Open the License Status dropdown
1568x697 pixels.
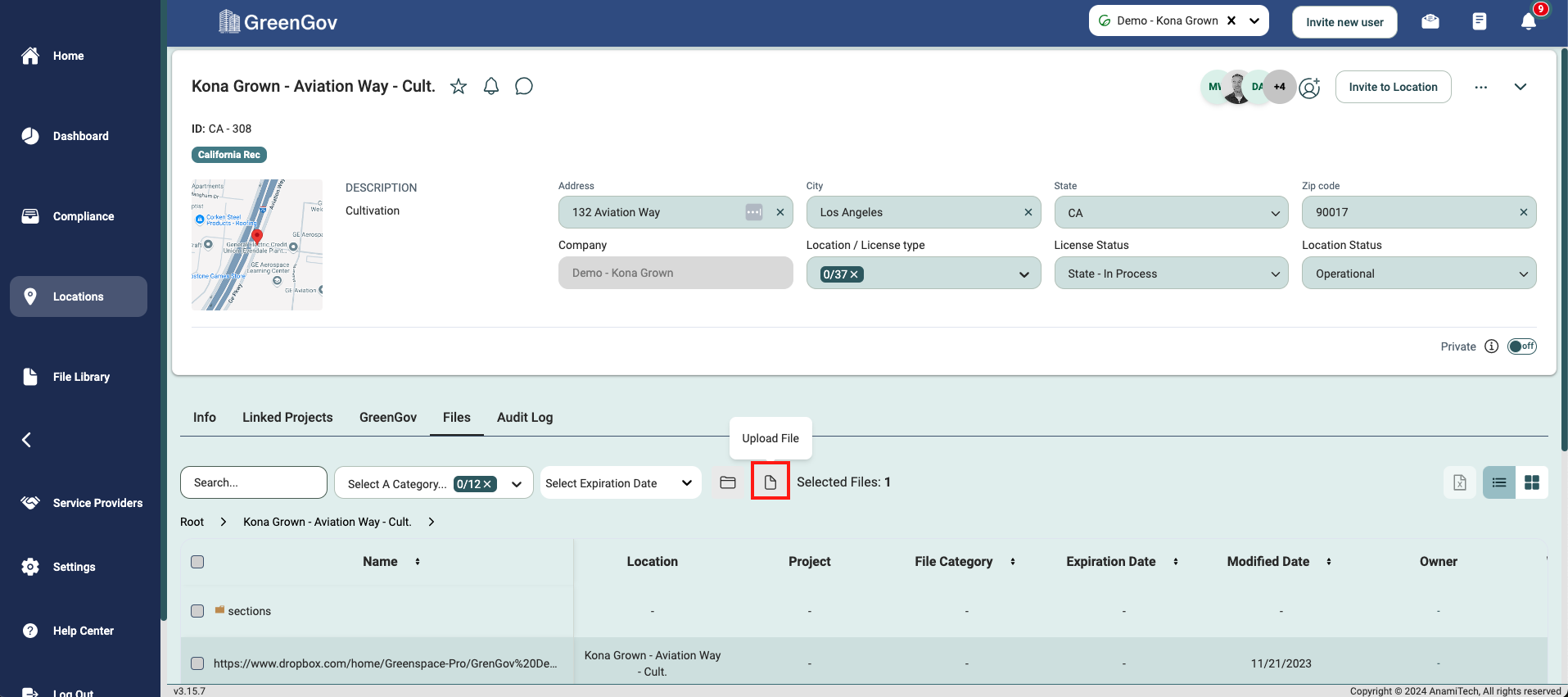[1171, 274]
